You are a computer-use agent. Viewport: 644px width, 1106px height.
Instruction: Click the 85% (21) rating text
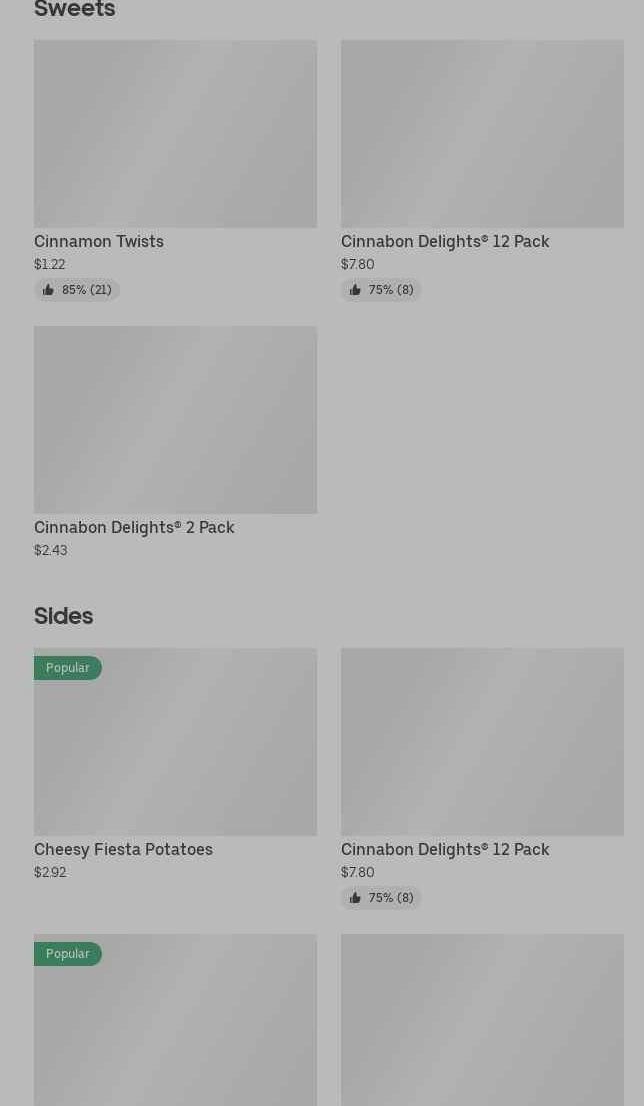(x=87, y=290)
